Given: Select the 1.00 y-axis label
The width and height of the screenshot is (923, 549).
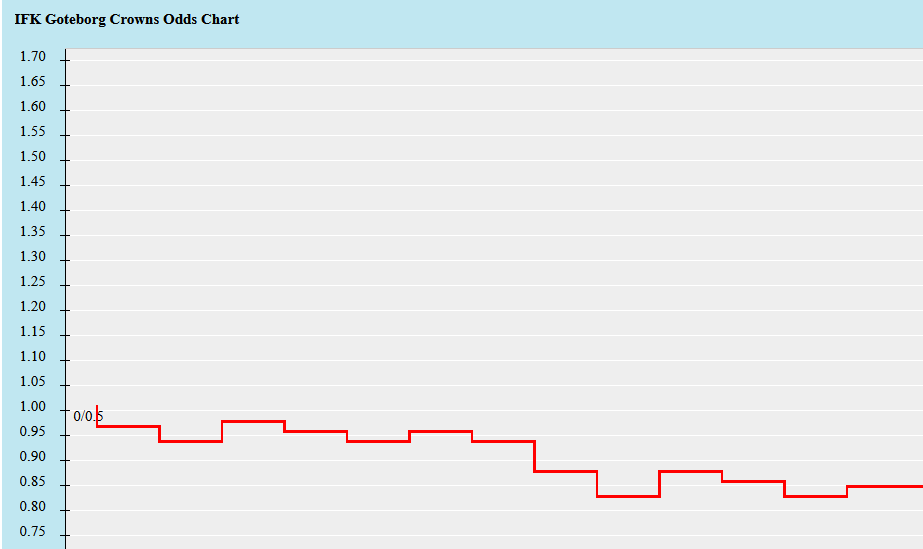Looking at the screenshot, I should pos(32,407).
